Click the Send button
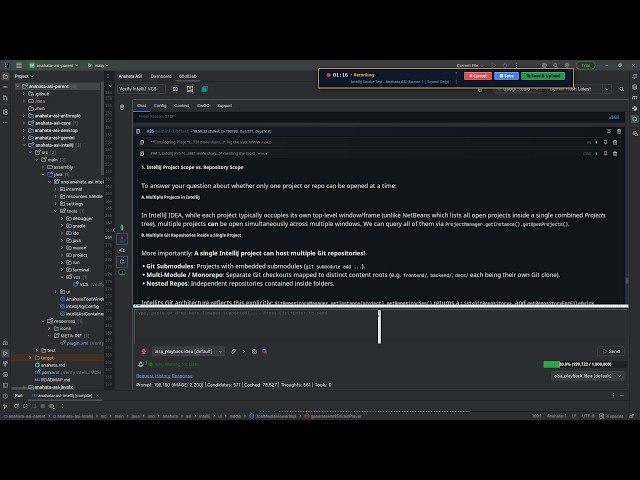 click(611, 351)
